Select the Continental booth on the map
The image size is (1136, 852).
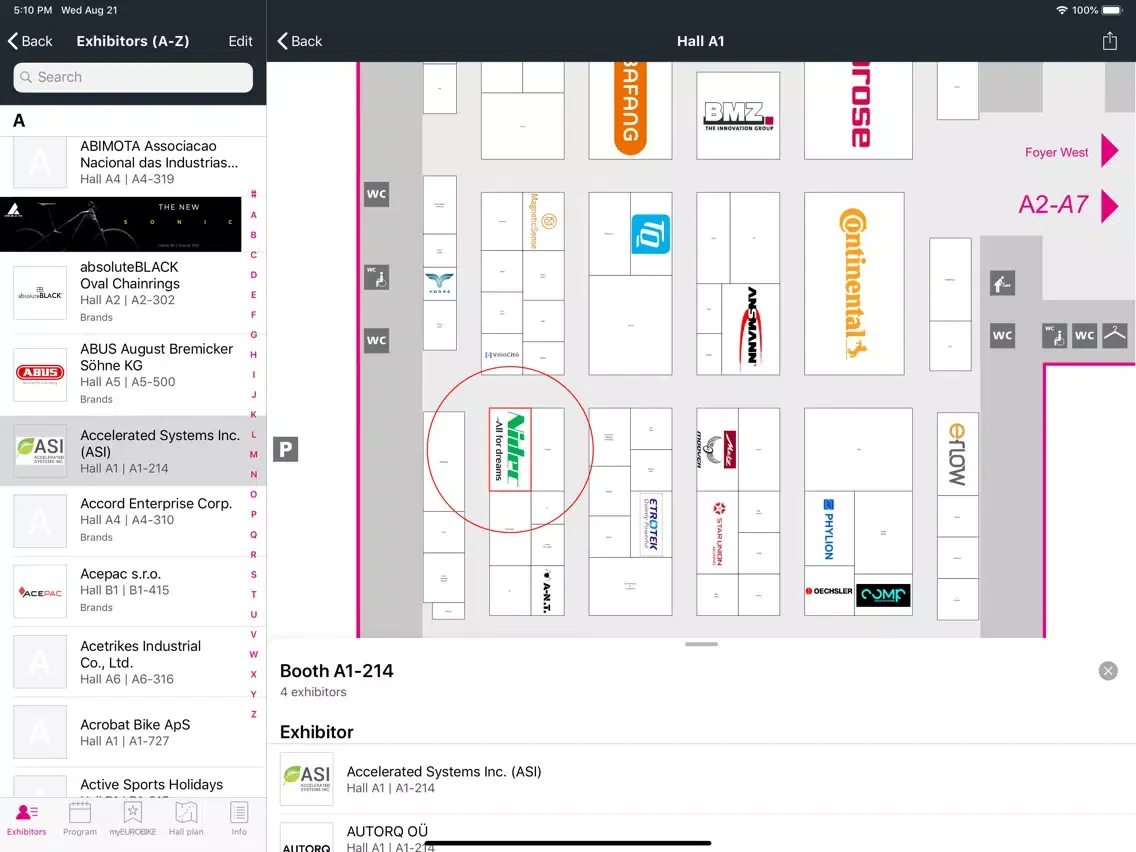coord(854,283)
